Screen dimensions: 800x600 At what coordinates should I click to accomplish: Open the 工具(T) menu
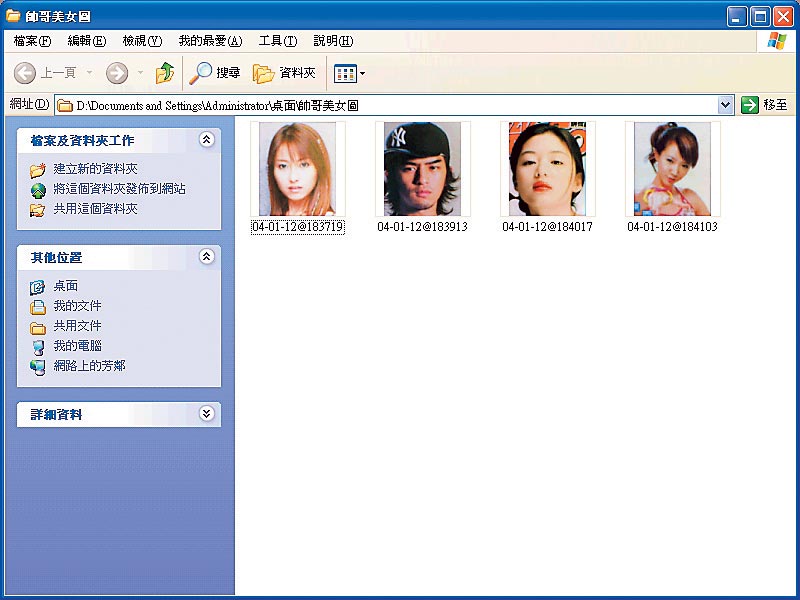point(278,41)
